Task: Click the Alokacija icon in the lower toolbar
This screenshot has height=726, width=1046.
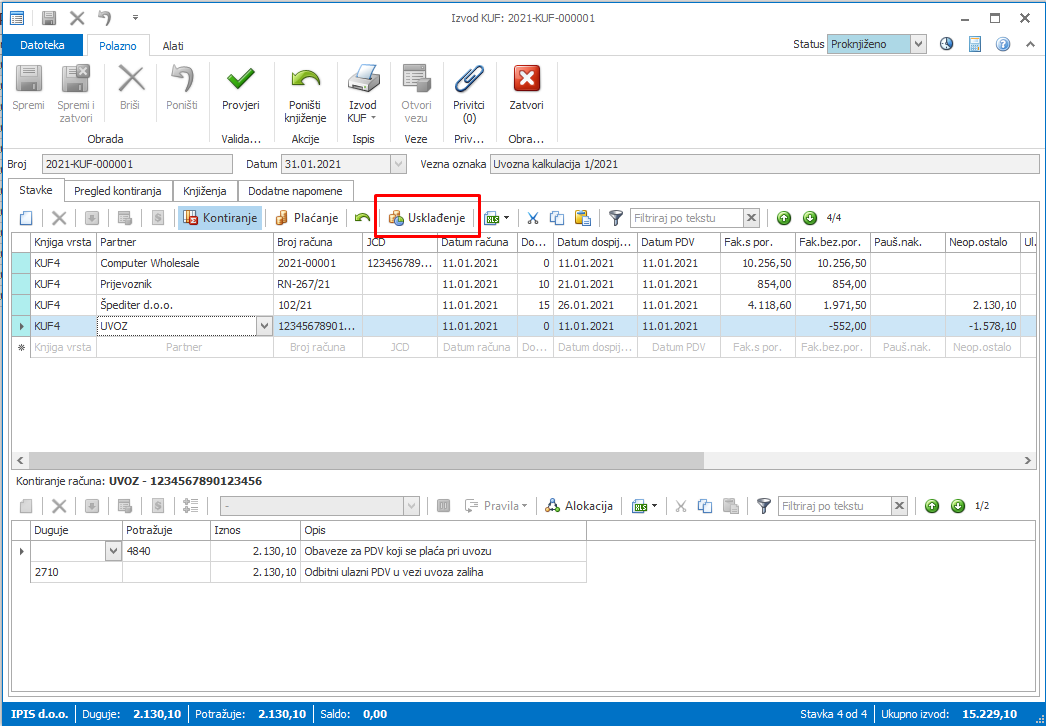Action: pyautogui.click(x=552, y=506)
